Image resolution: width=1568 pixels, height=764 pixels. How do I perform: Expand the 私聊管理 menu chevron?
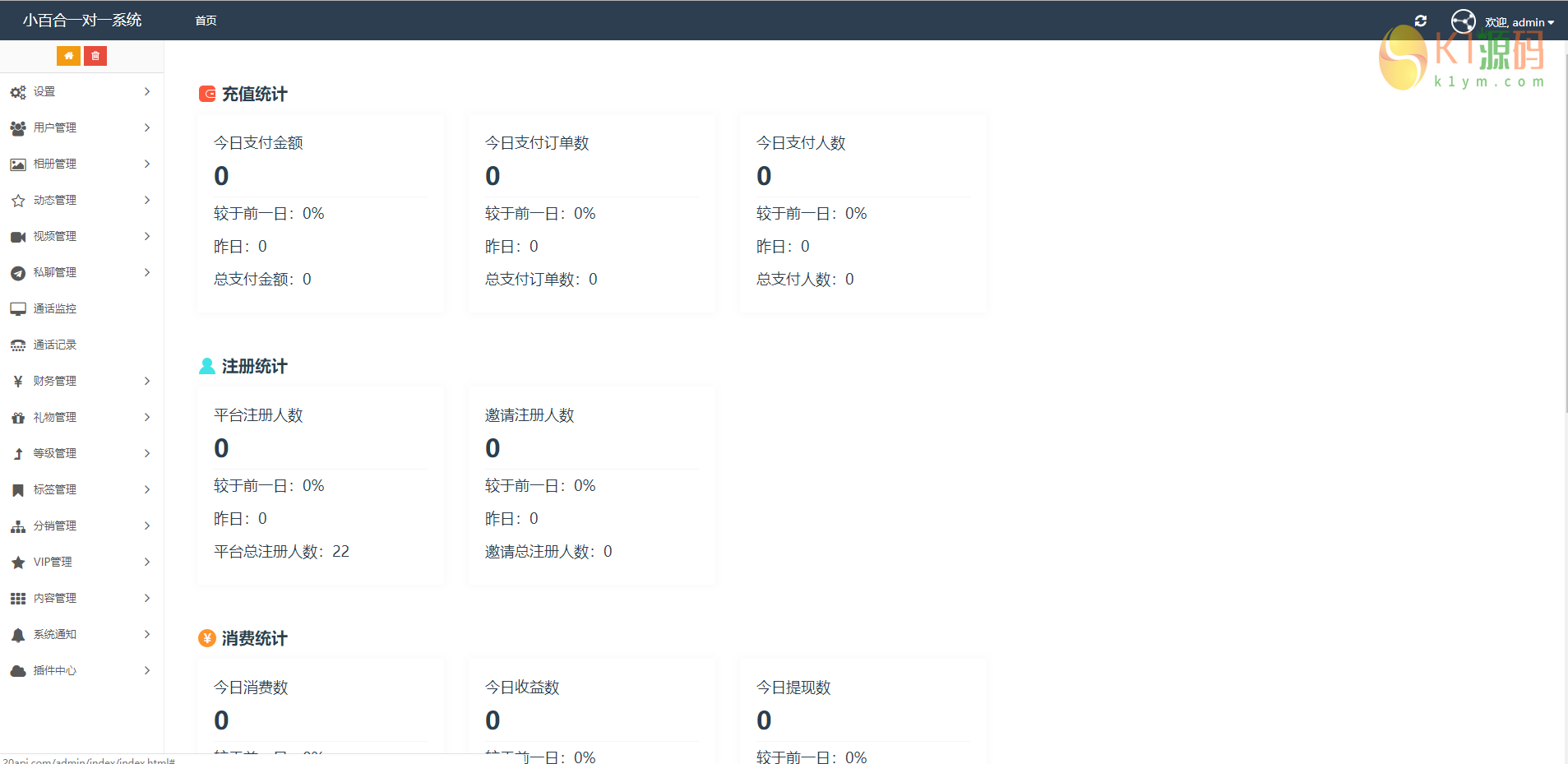click(147, 272)
